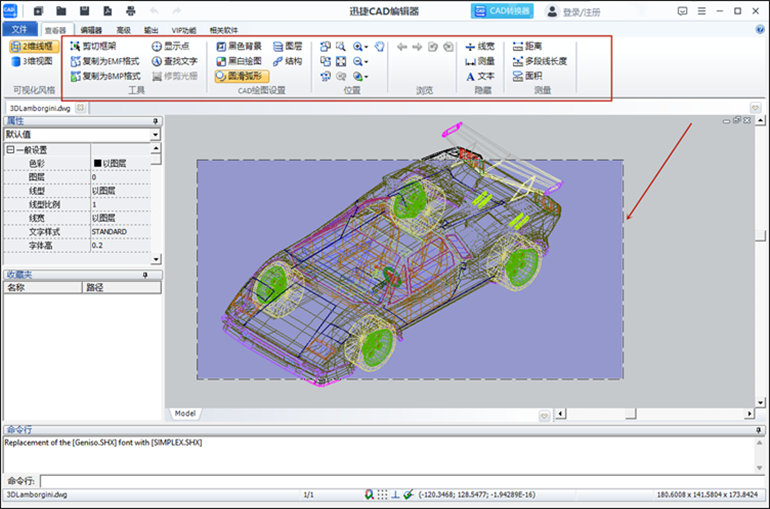Open the 文件 file menu
The image size is (770, 509).
(20, 29)
